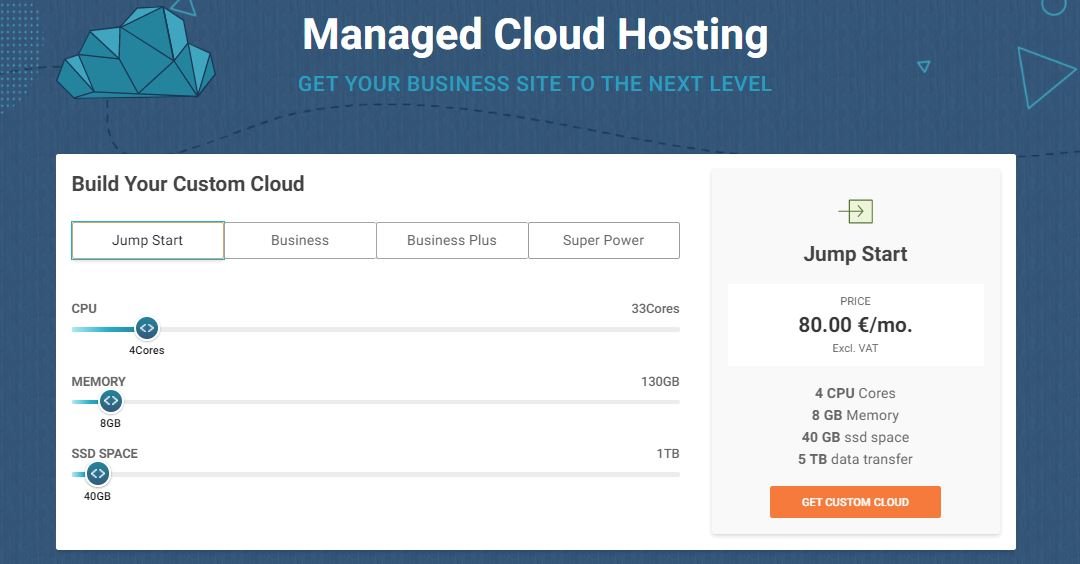Switch to the Business plan tab

(300, 240)
